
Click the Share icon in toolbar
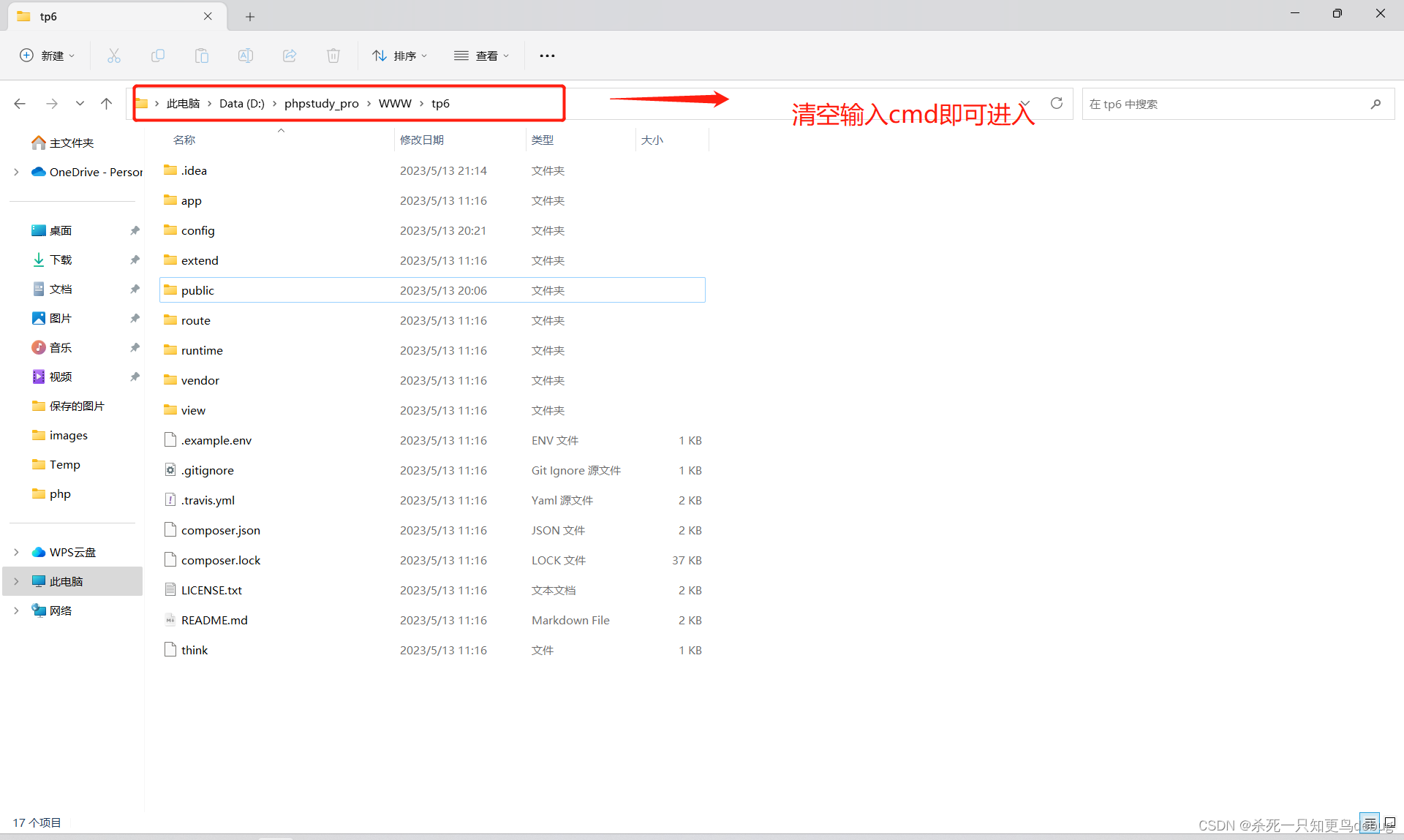(x=290, y=56)
